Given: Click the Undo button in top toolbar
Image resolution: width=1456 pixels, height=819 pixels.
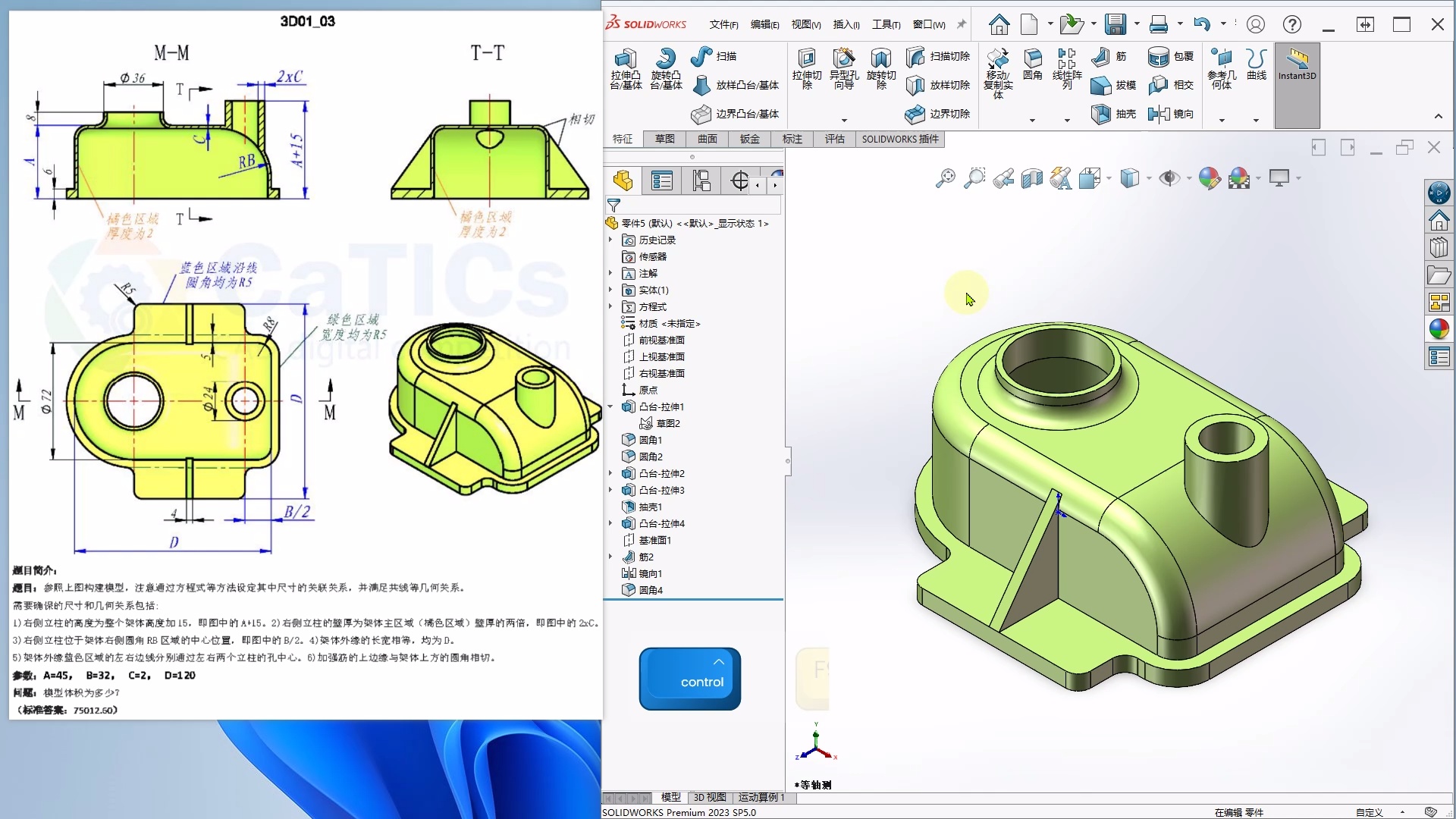Looking at the screenshot, I should tap(1204, 24).
